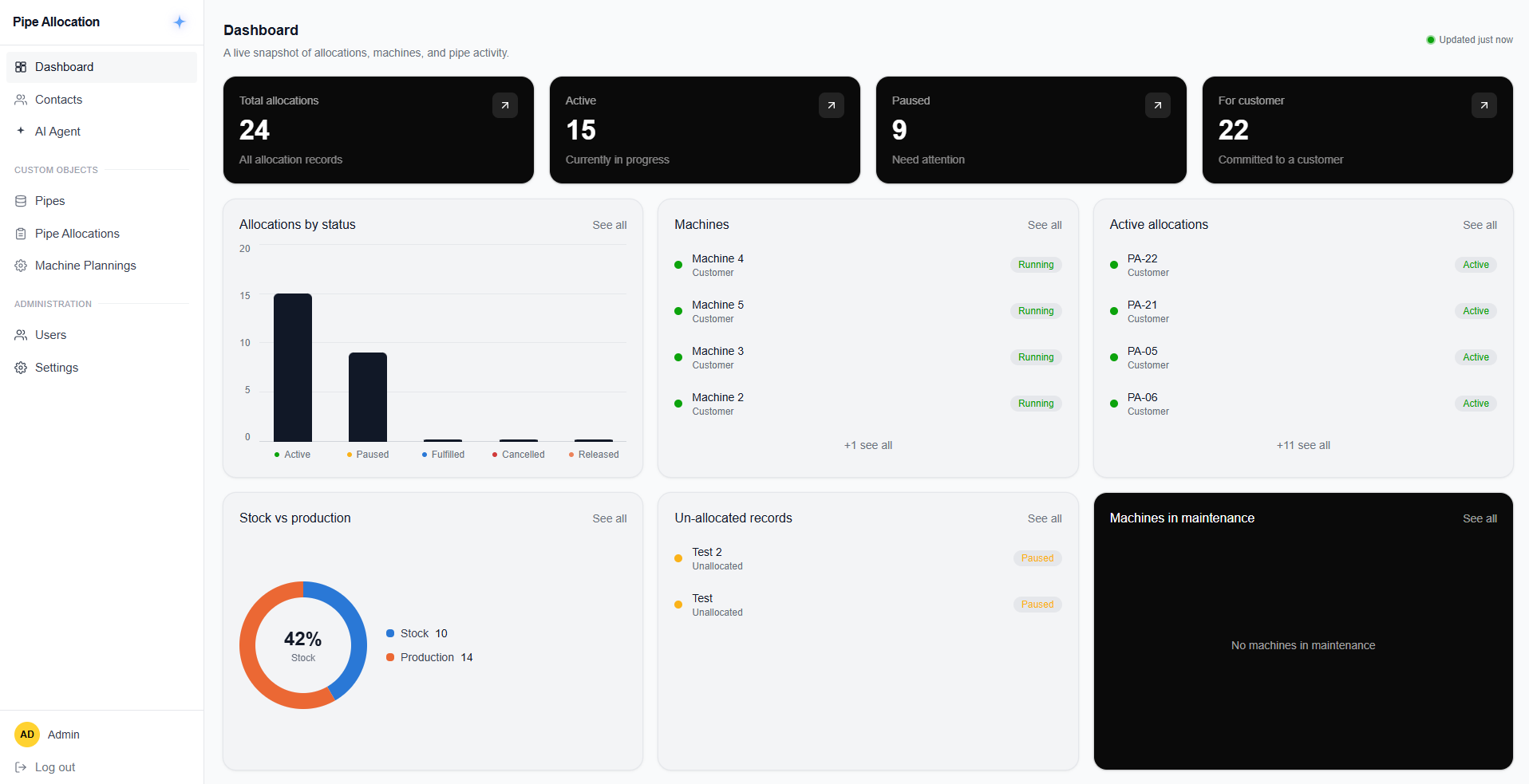See all in Allocations by status

pyautogui.click(x=610, y=225)
